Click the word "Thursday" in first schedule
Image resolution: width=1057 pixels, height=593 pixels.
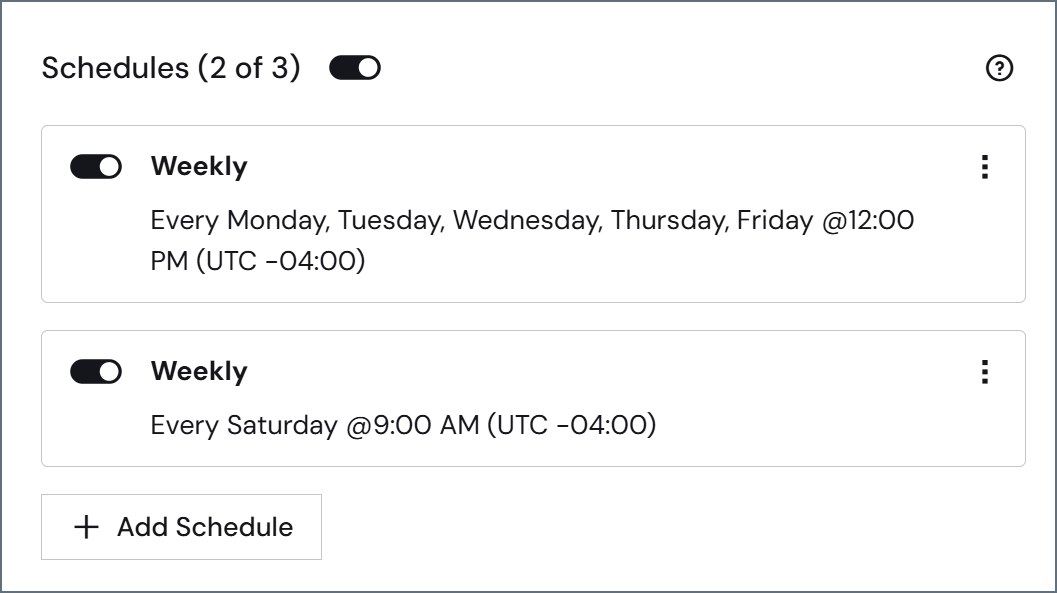670,221
